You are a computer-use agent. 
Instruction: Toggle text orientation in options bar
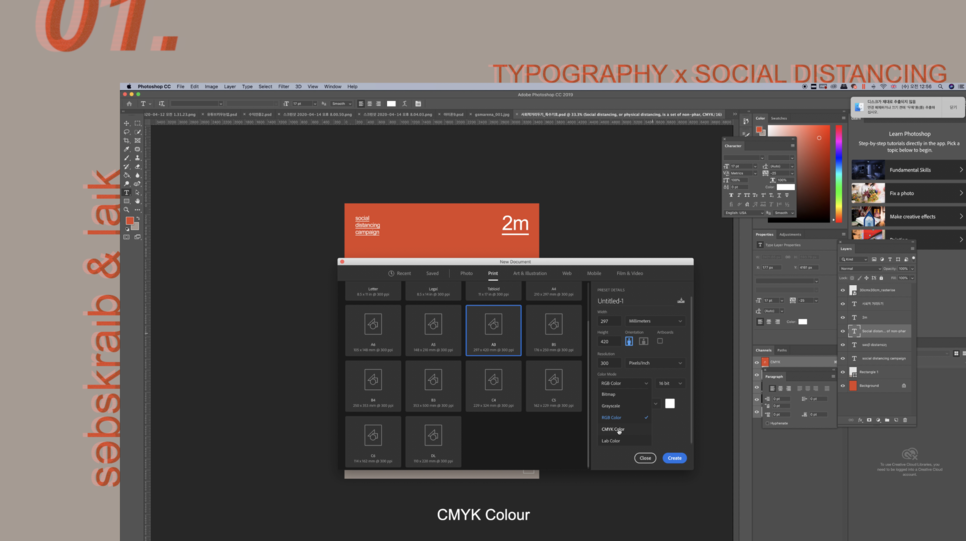coord(161,104)
